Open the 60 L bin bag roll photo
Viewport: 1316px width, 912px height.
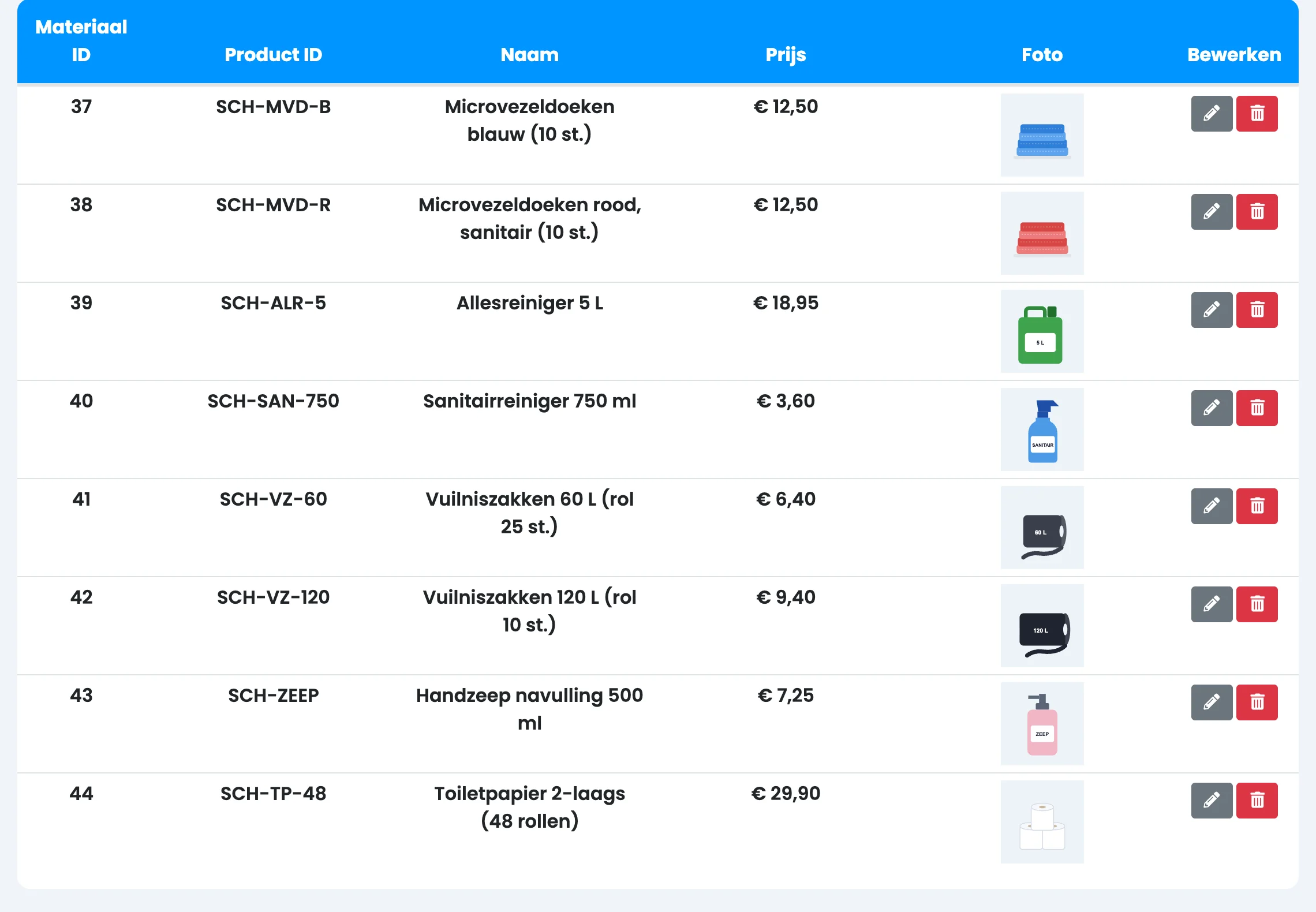click(x=1042, y=528)
